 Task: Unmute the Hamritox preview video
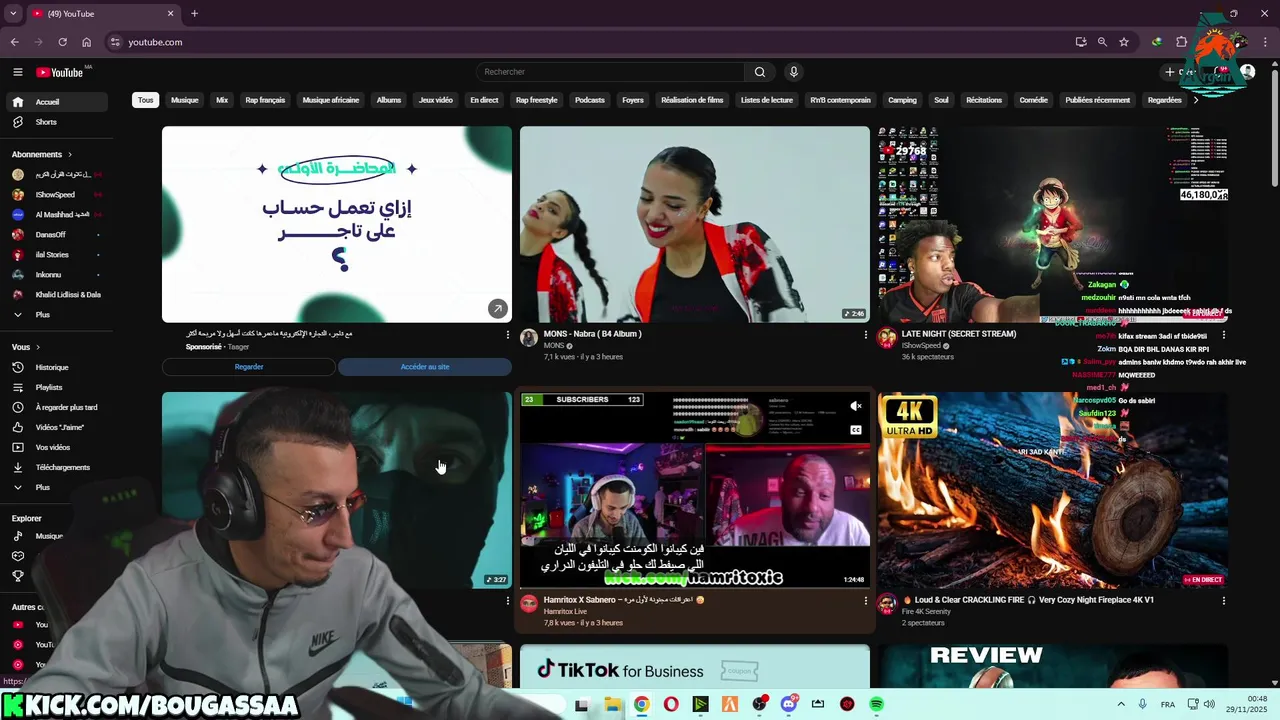pyautogui.click(x=856, y=406)
